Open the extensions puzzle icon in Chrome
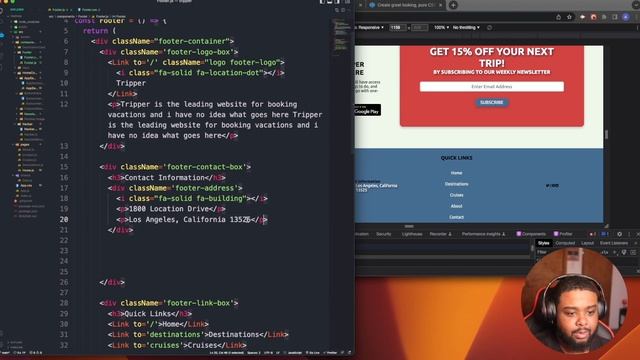Screen dimensions: 640x360 tap(604, 17)
